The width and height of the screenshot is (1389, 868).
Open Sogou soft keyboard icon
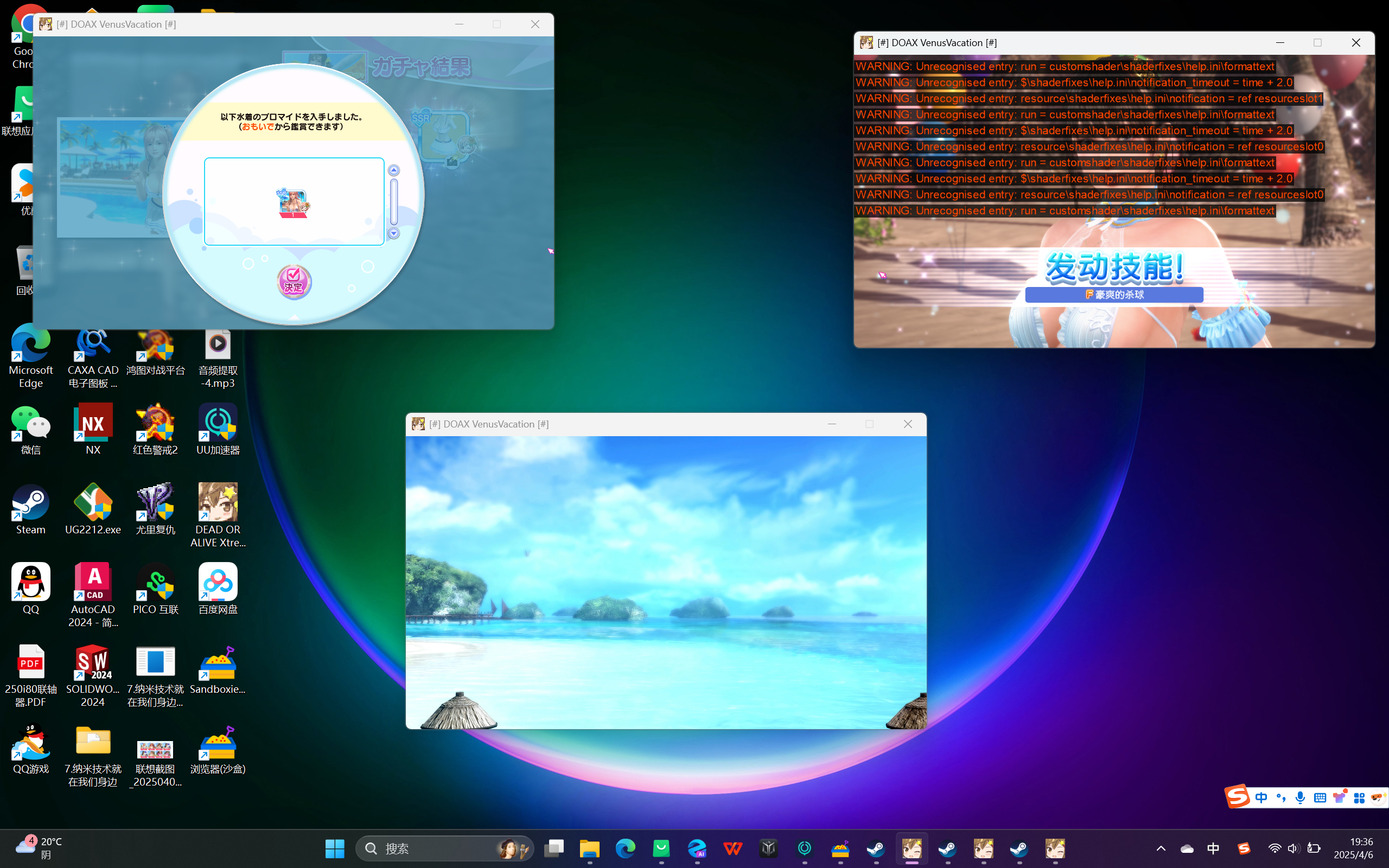(x=1320, y=798)
